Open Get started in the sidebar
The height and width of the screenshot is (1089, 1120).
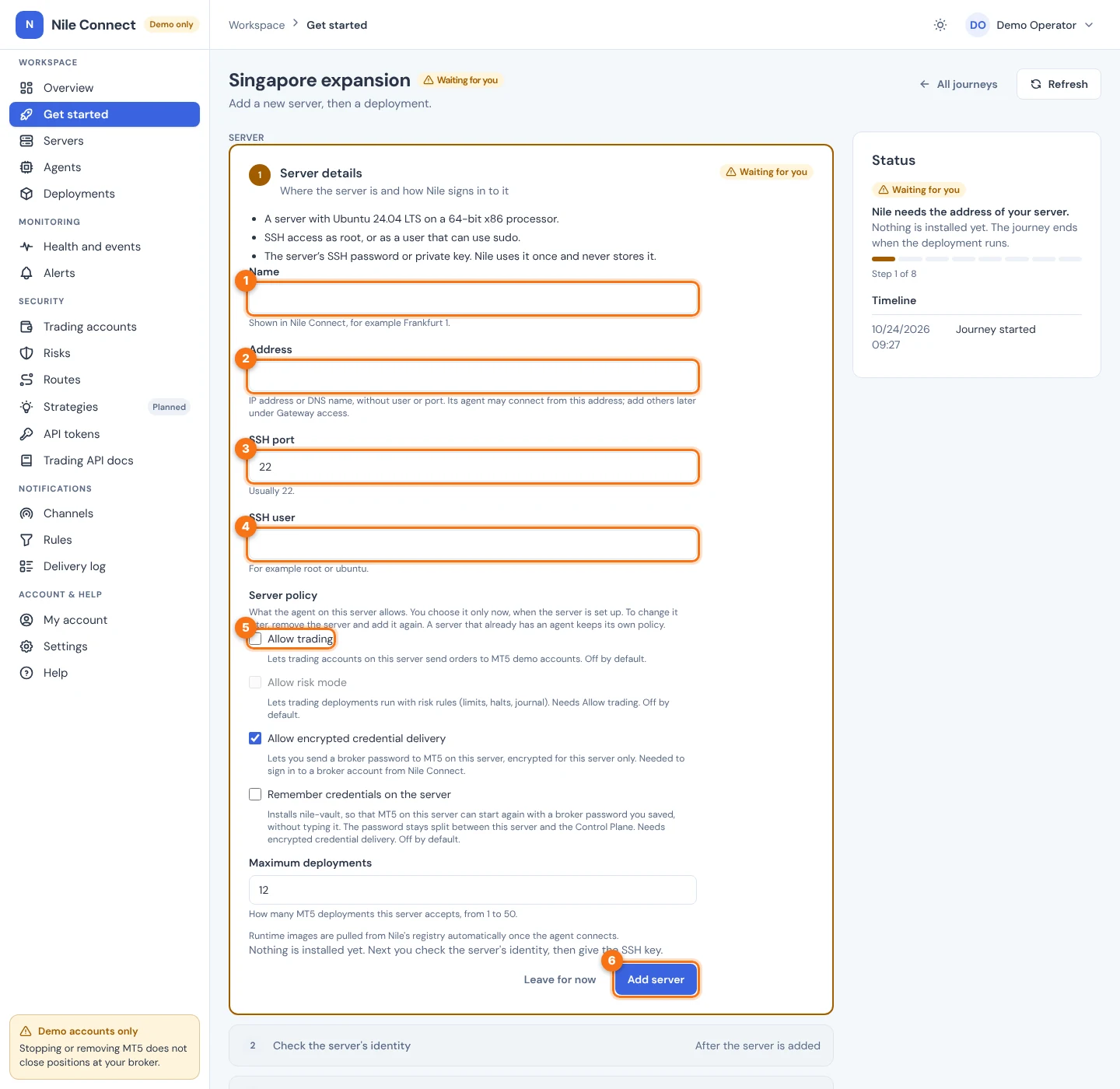tap(104, 114)
